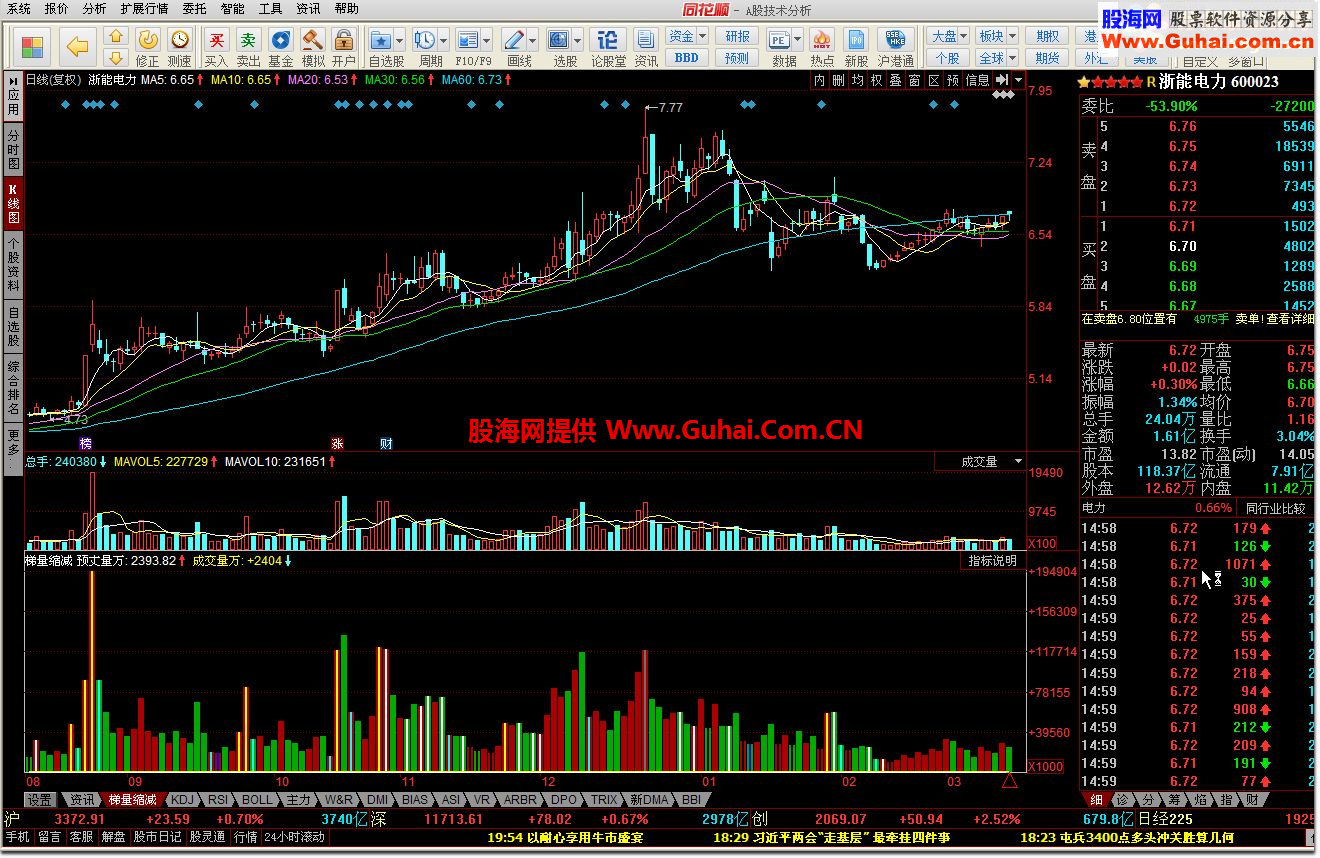This screenshot has height=858, width=1320.
Task: Open the 系统 system menu
Action: point(19,9)
